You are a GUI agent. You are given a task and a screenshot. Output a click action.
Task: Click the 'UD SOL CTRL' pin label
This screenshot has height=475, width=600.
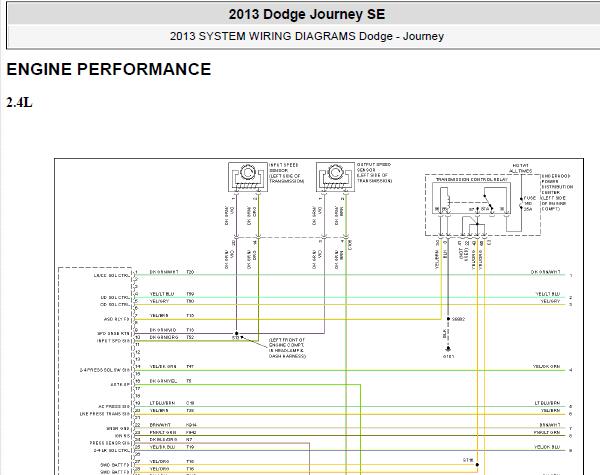[115, 297]
